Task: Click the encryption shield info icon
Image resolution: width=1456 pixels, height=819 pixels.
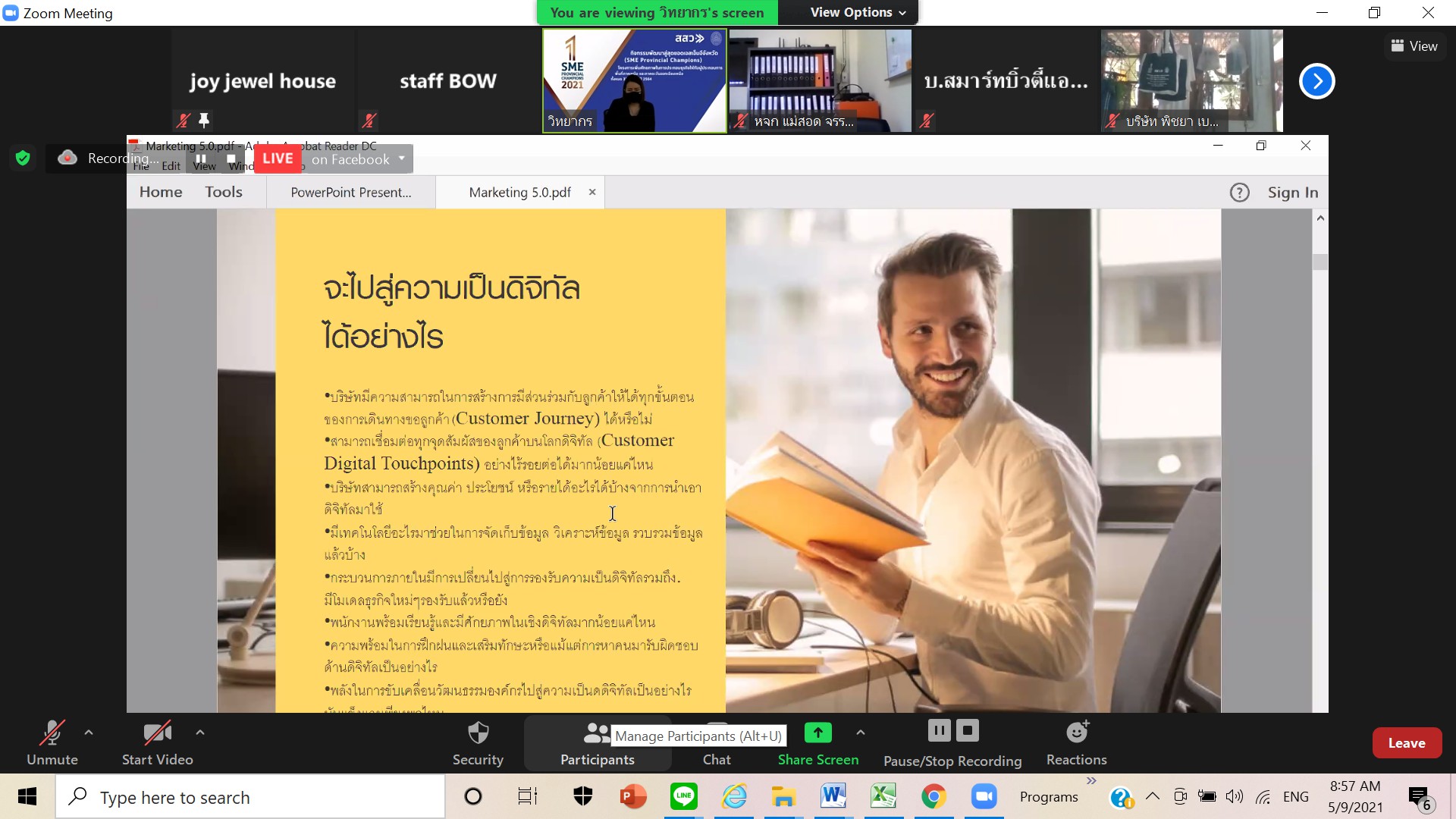Action: click(x=23, y=158)
